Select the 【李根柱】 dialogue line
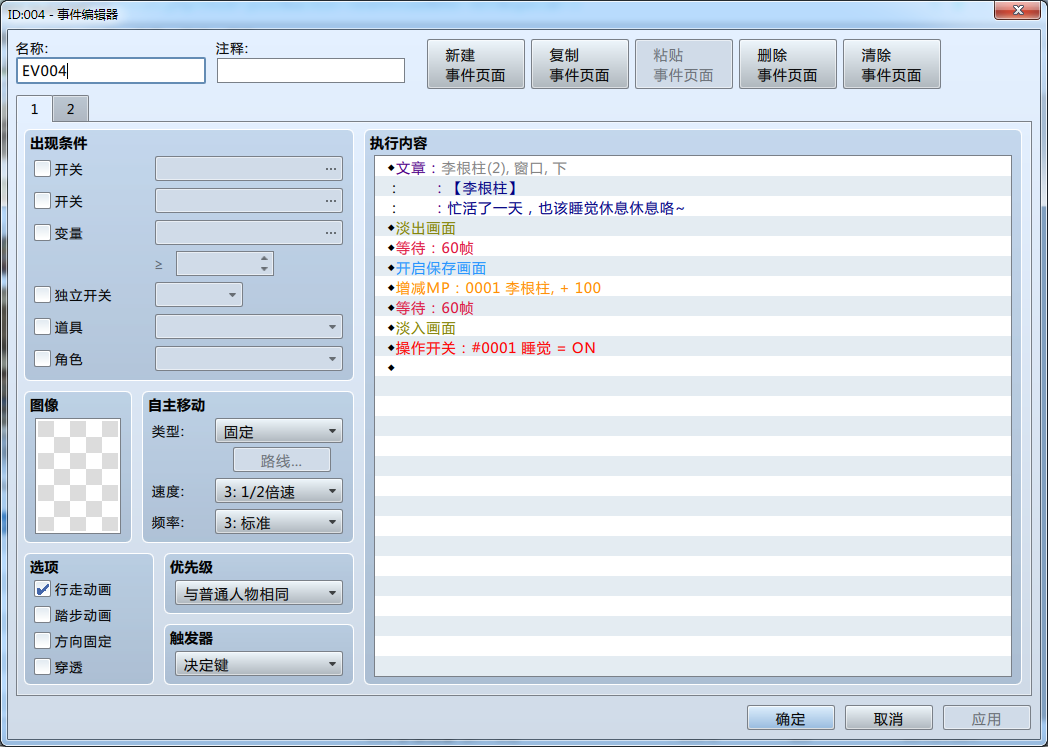Screen dimensions: 1048x747 pos(692,188)
